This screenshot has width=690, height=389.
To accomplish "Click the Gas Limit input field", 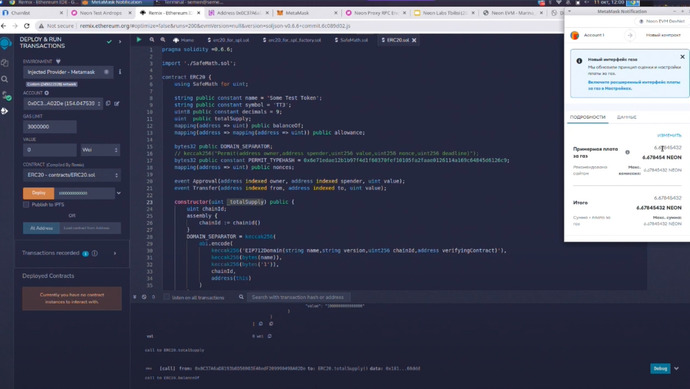I will point(50,127).
